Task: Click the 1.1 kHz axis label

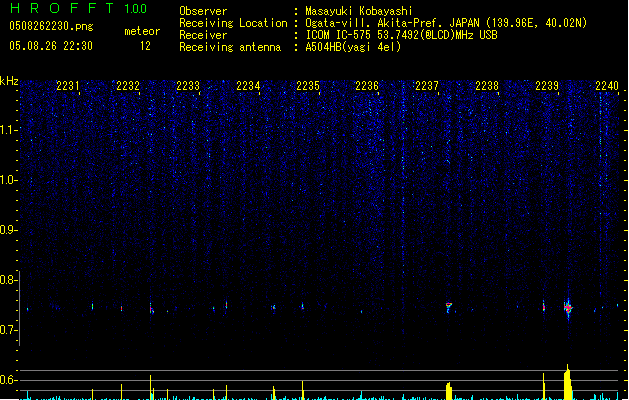Action: (8, 130)
